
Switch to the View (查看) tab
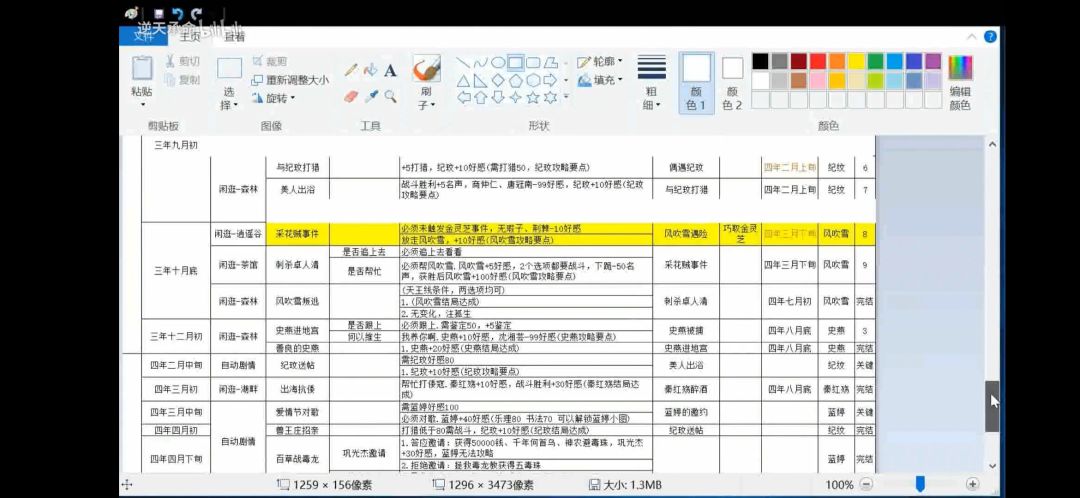pos(234,37)
